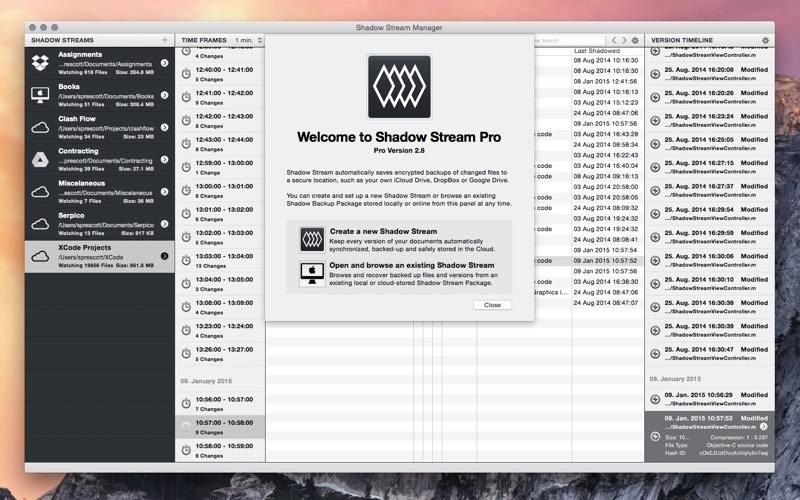This screenshot has width=800, height=500.
Task: Expand Books stream with its arrow
Action: pyautogui.click(x=164, y=95)
